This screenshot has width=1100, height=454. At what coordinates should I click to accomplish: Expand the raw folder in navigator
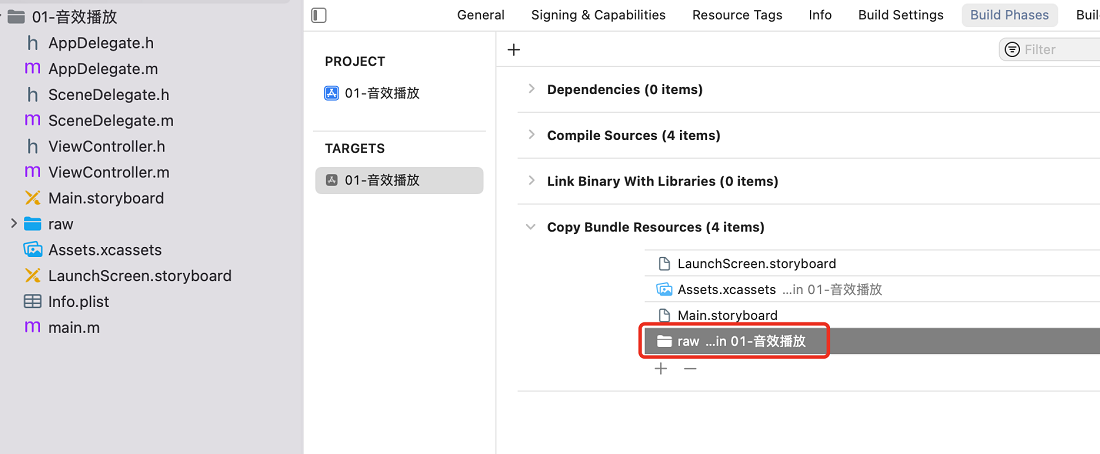13,224
